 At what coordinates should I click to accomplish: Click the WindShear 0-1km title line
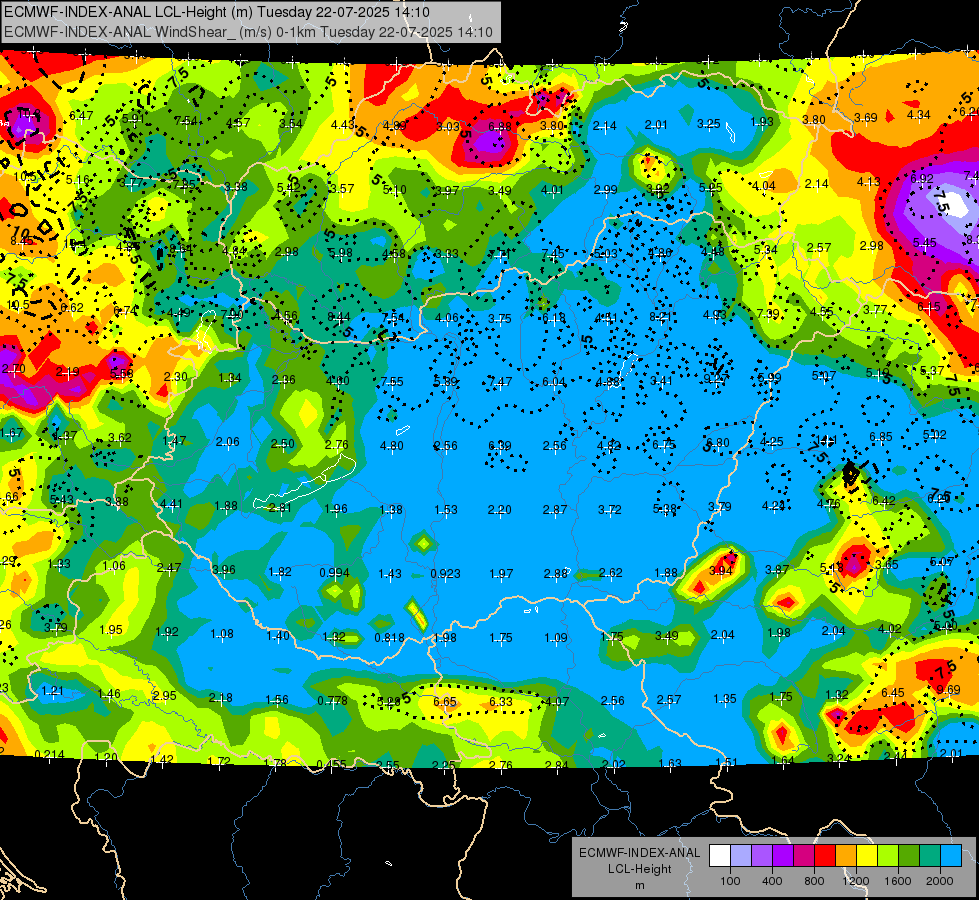pyautogui.click(x=248, y=32)
